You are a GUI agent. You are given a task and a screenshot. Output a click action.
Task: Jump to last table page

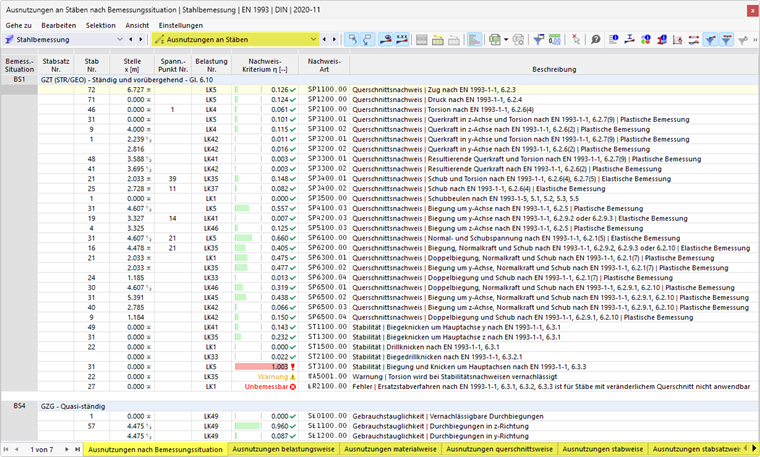click(77, 449)
